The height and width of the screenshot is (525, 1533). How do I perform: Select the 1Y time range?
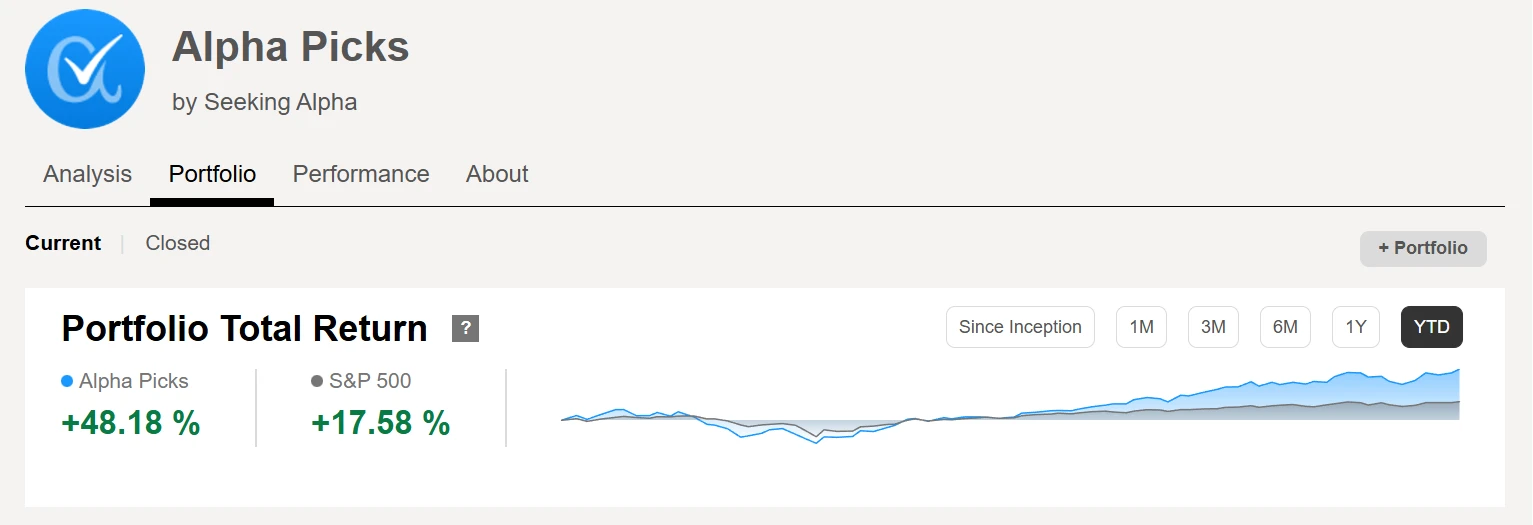click(1356, 327)
